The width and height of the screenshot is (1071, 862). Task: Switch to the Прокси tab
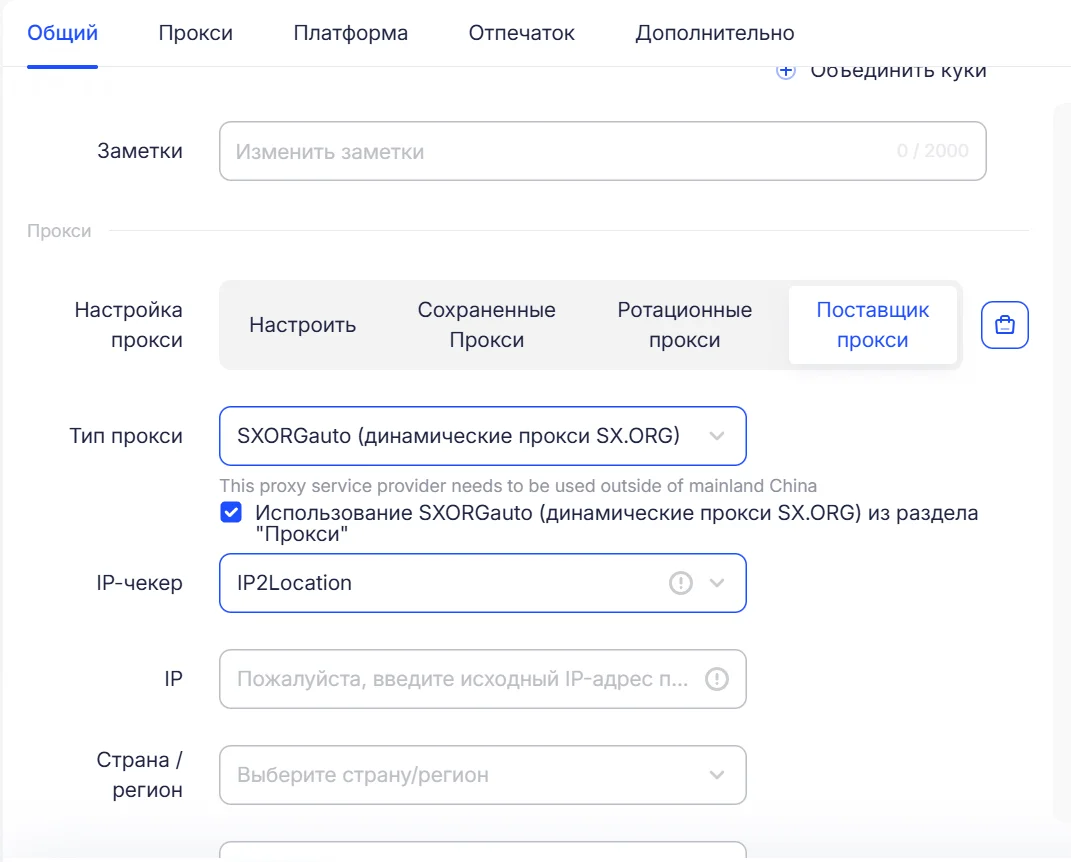[195, 33]
